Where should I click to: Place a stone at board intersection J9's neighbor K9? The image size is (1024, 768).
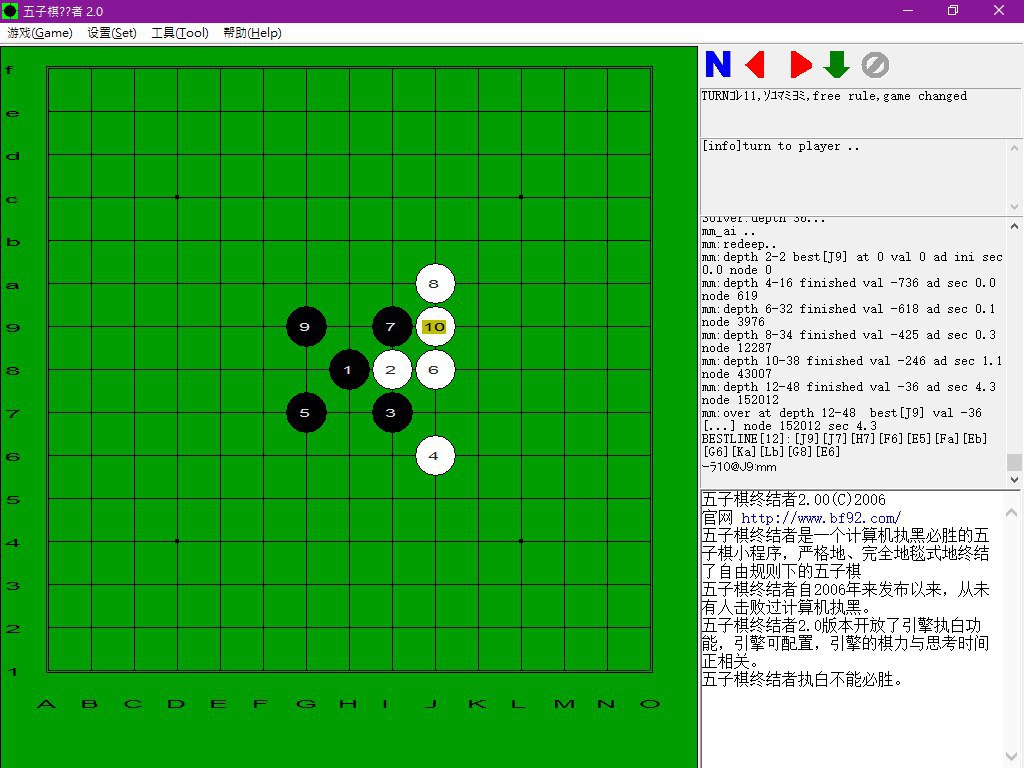click(479, 327)
